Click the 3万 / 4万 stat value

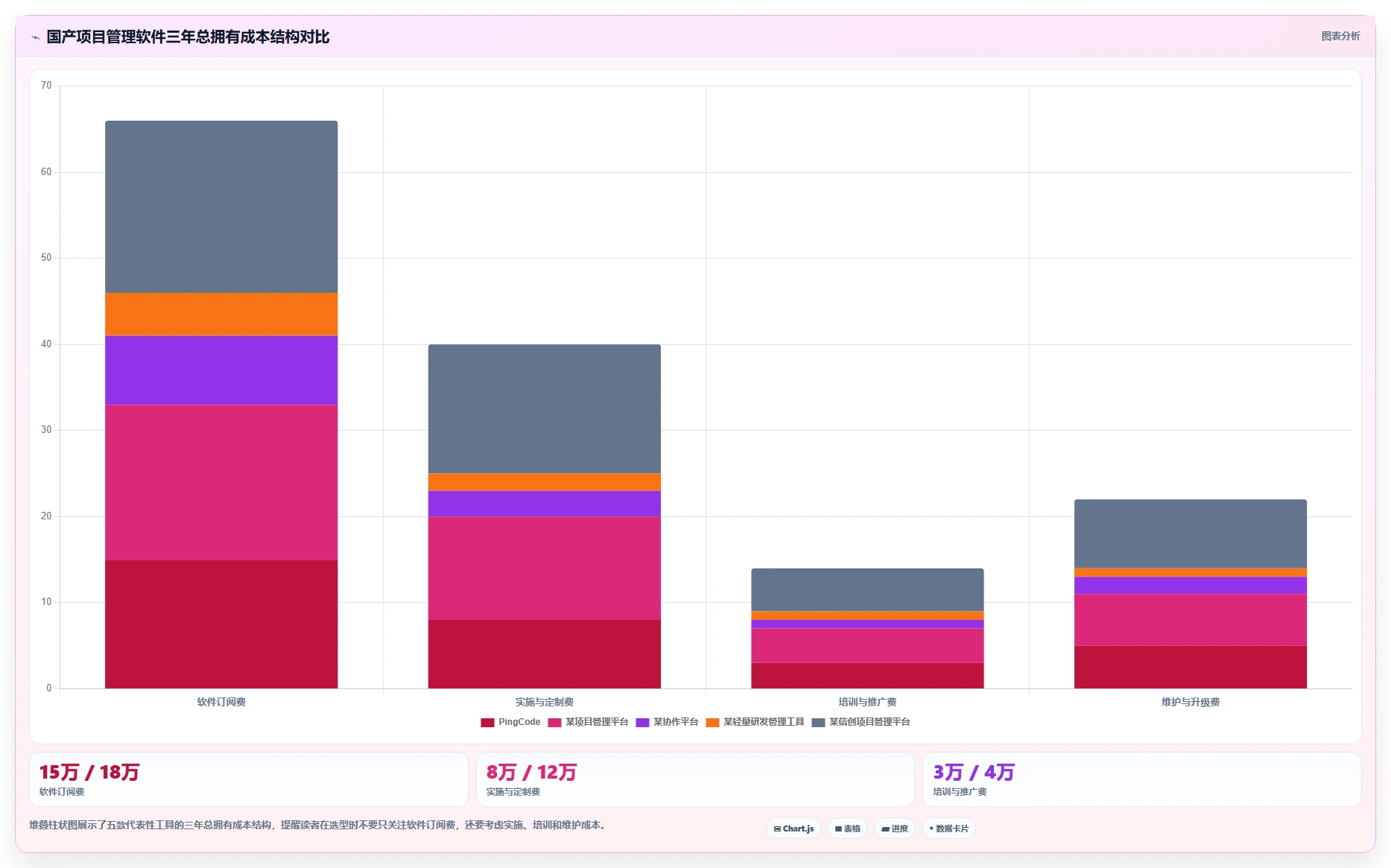tap(974, 773)
